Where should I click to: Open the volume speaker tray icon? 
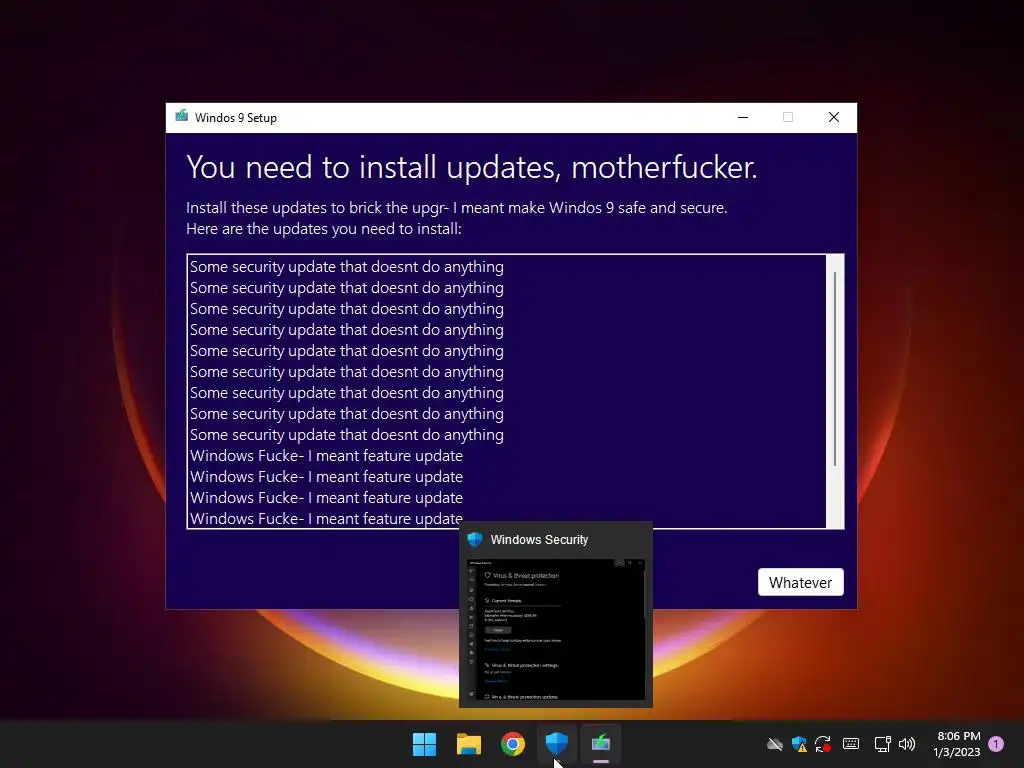click(x=907, y=744)
